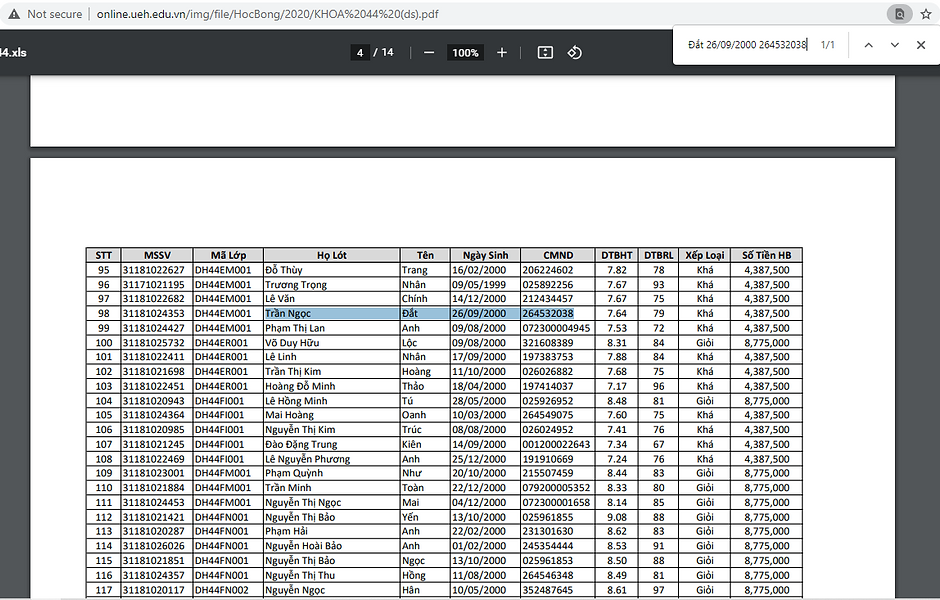Edit the page number field showing 4
The width and height of the screenshot is (940, 600).
360,53
